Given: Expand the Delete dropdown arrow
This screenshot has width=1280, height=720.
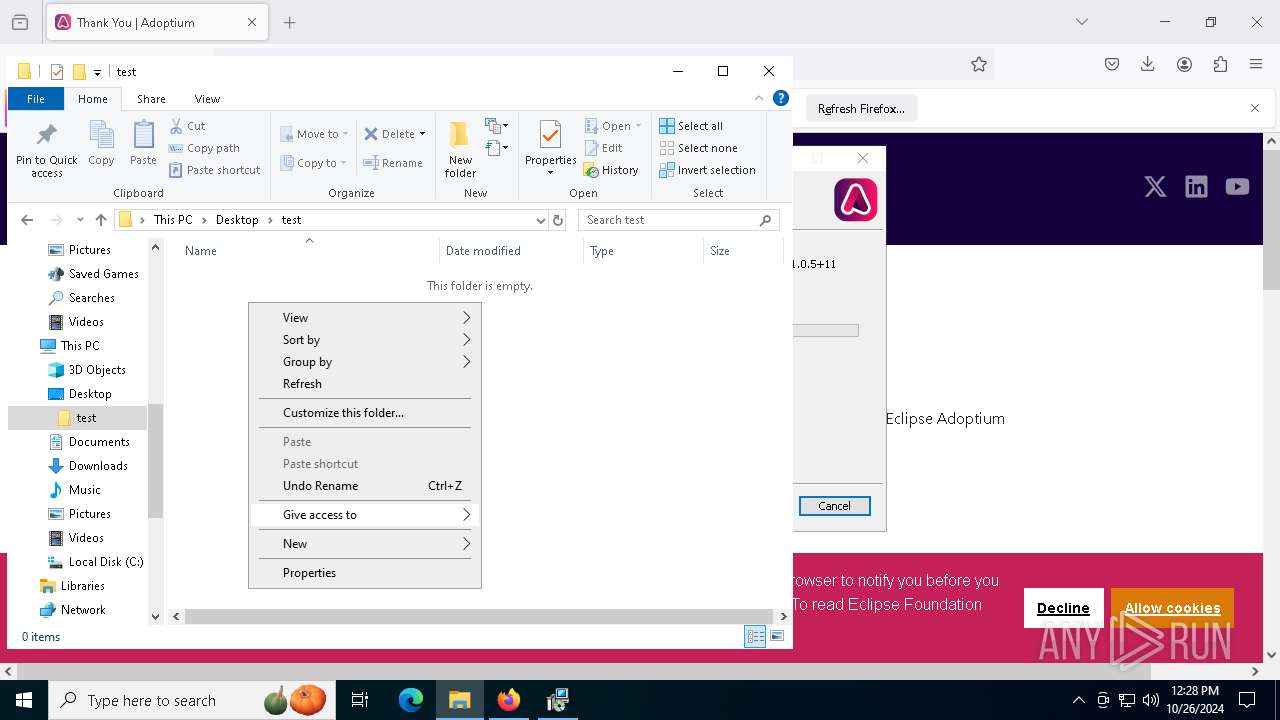Looking at the screenshot, I should 422,134.
